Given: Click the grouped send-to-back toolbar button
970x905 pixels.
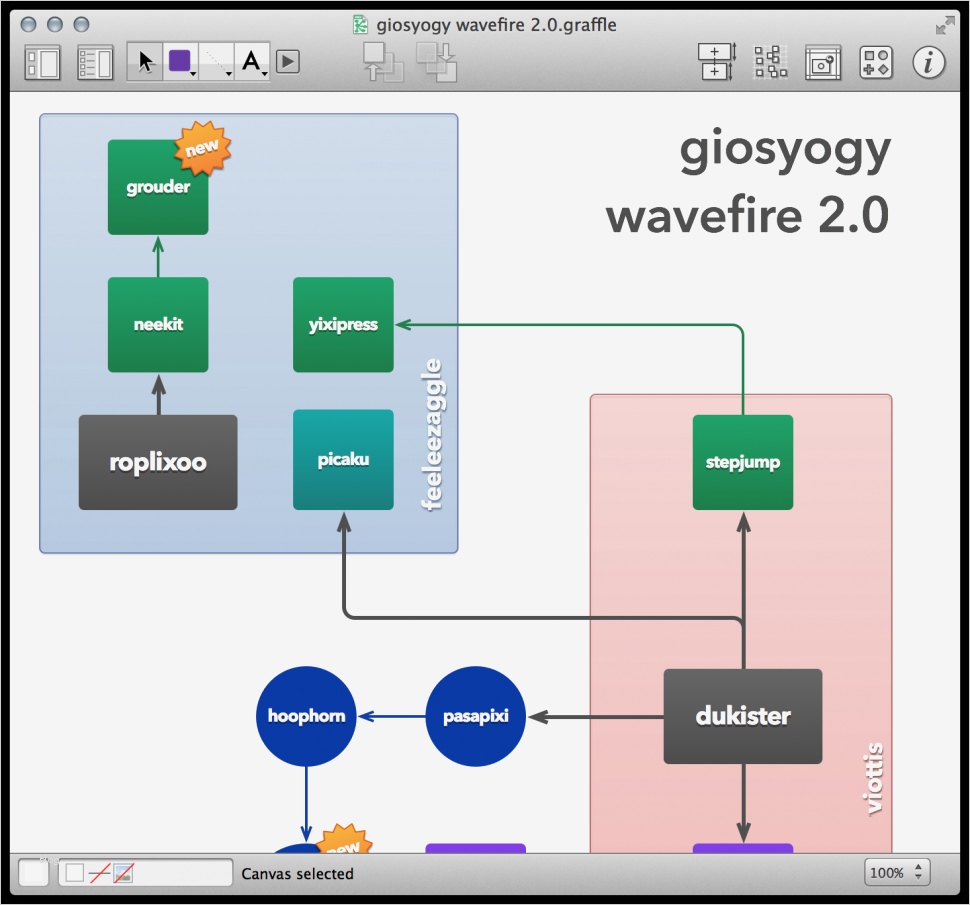Looking at the screenshot, I should (x=437, y=62).
